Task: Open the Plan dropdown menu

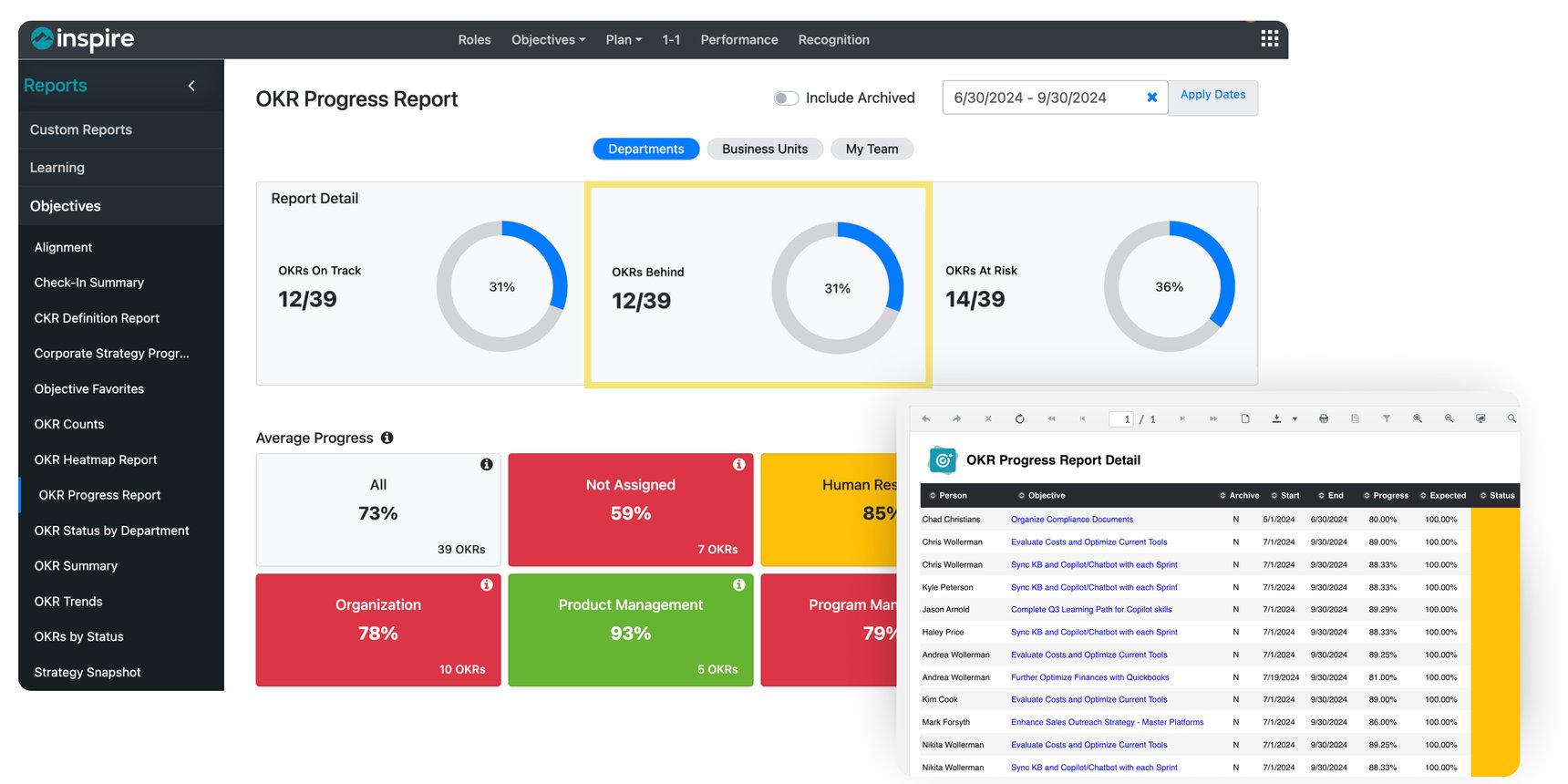Action: (624, 40)
